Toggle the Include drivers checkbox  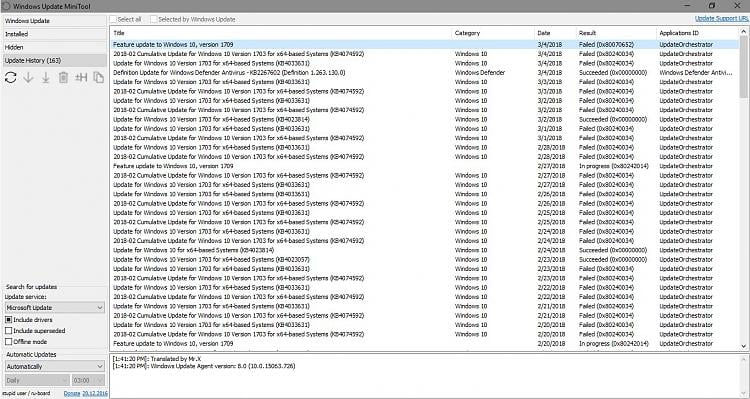(9, 320)
